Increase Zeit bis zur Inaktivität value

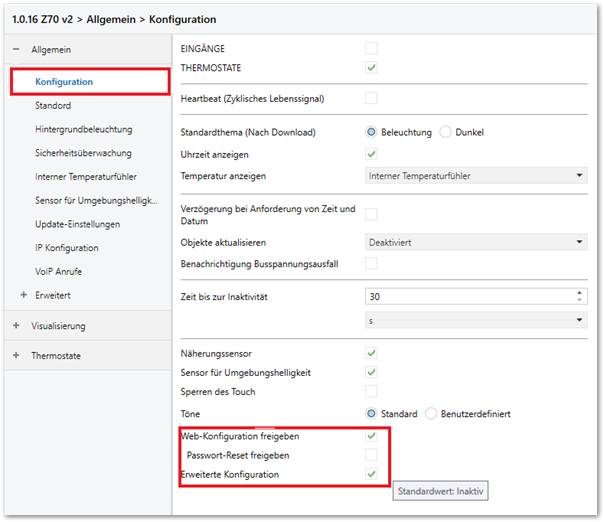pos(579,293)
